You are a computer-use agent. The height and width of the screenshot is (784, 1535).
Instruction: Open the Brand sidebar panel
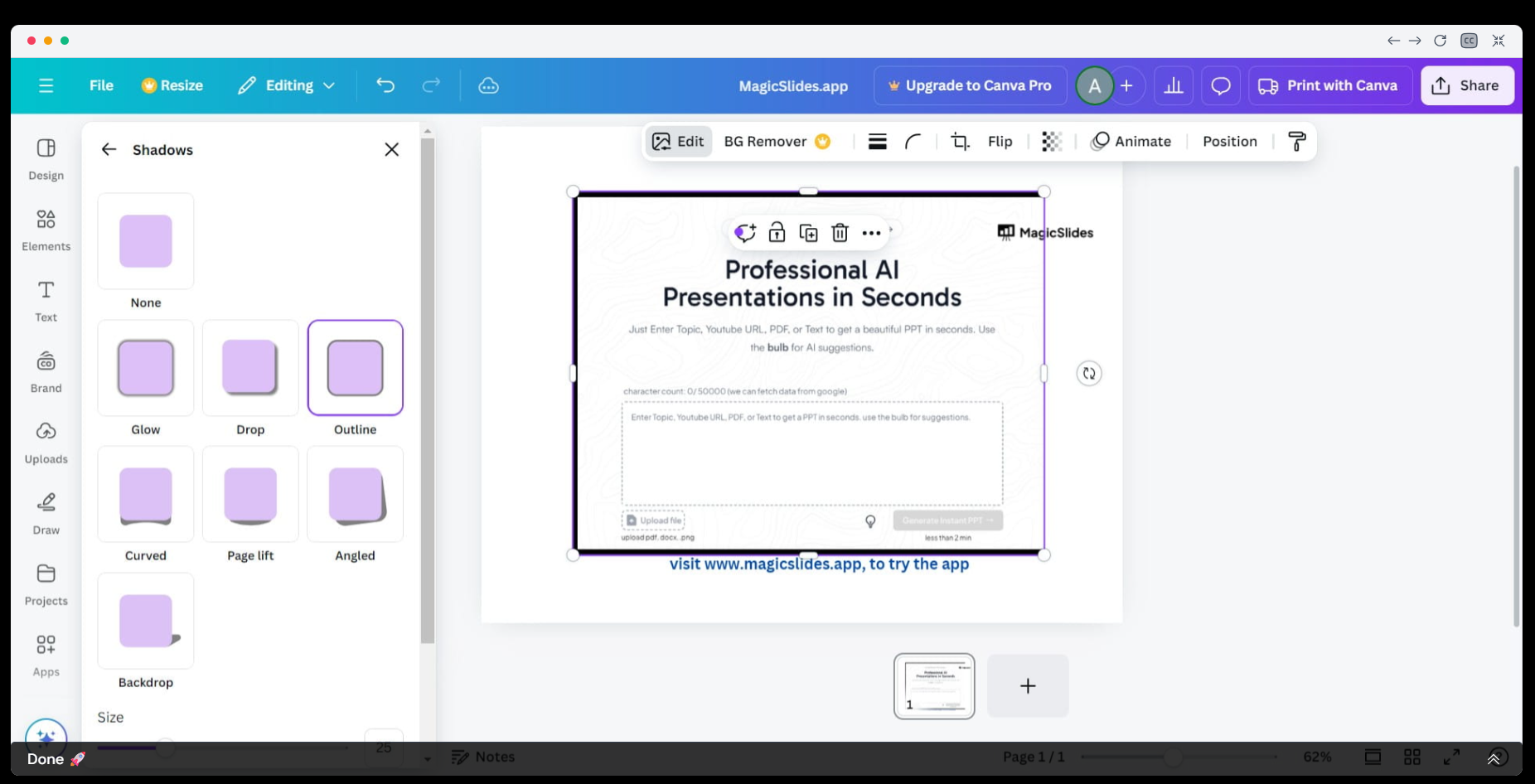coord(46,372)
